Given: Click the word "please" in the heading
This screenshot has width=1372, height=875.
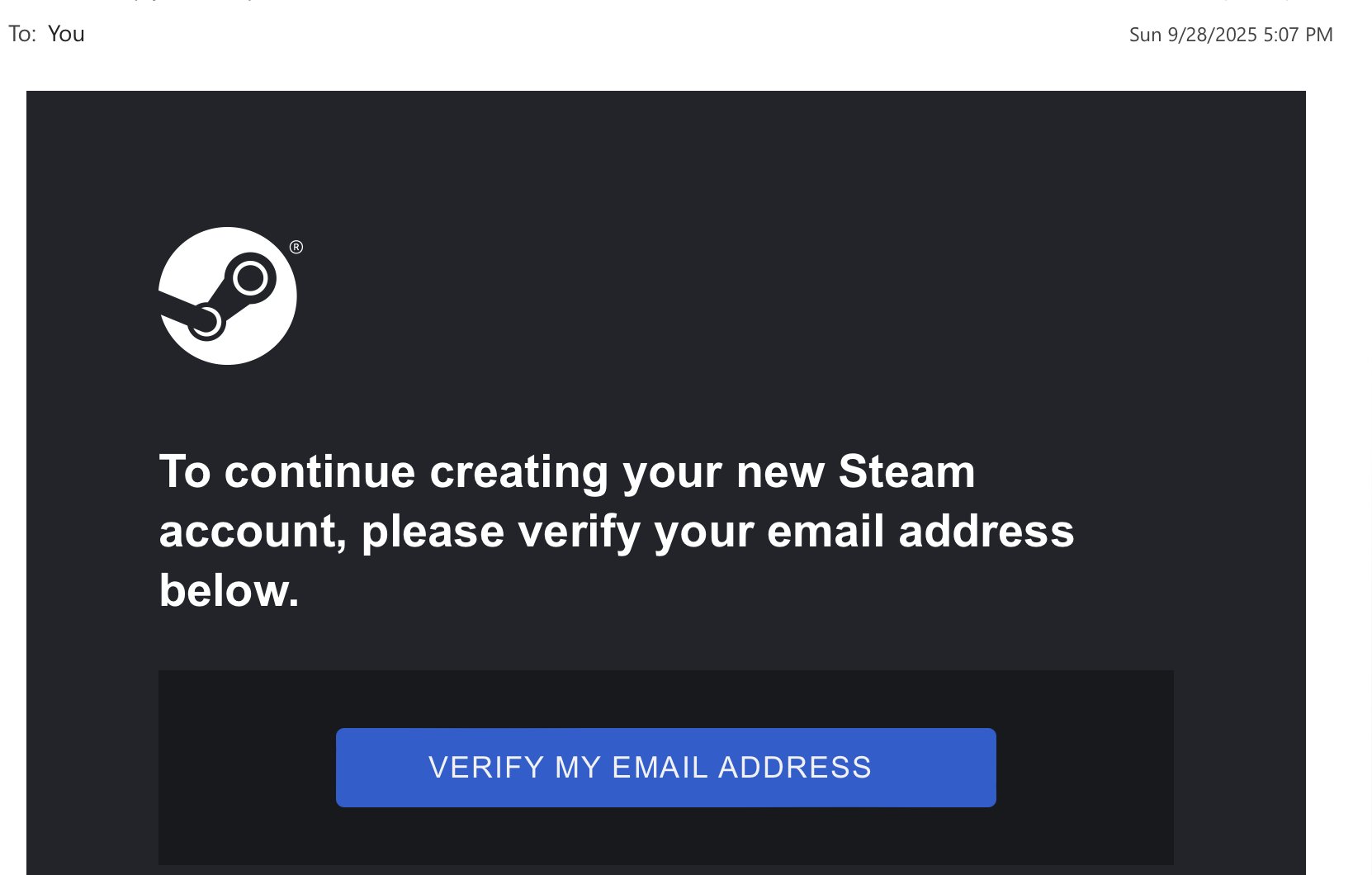Looking at the screenshot, I should click(433, 531).
